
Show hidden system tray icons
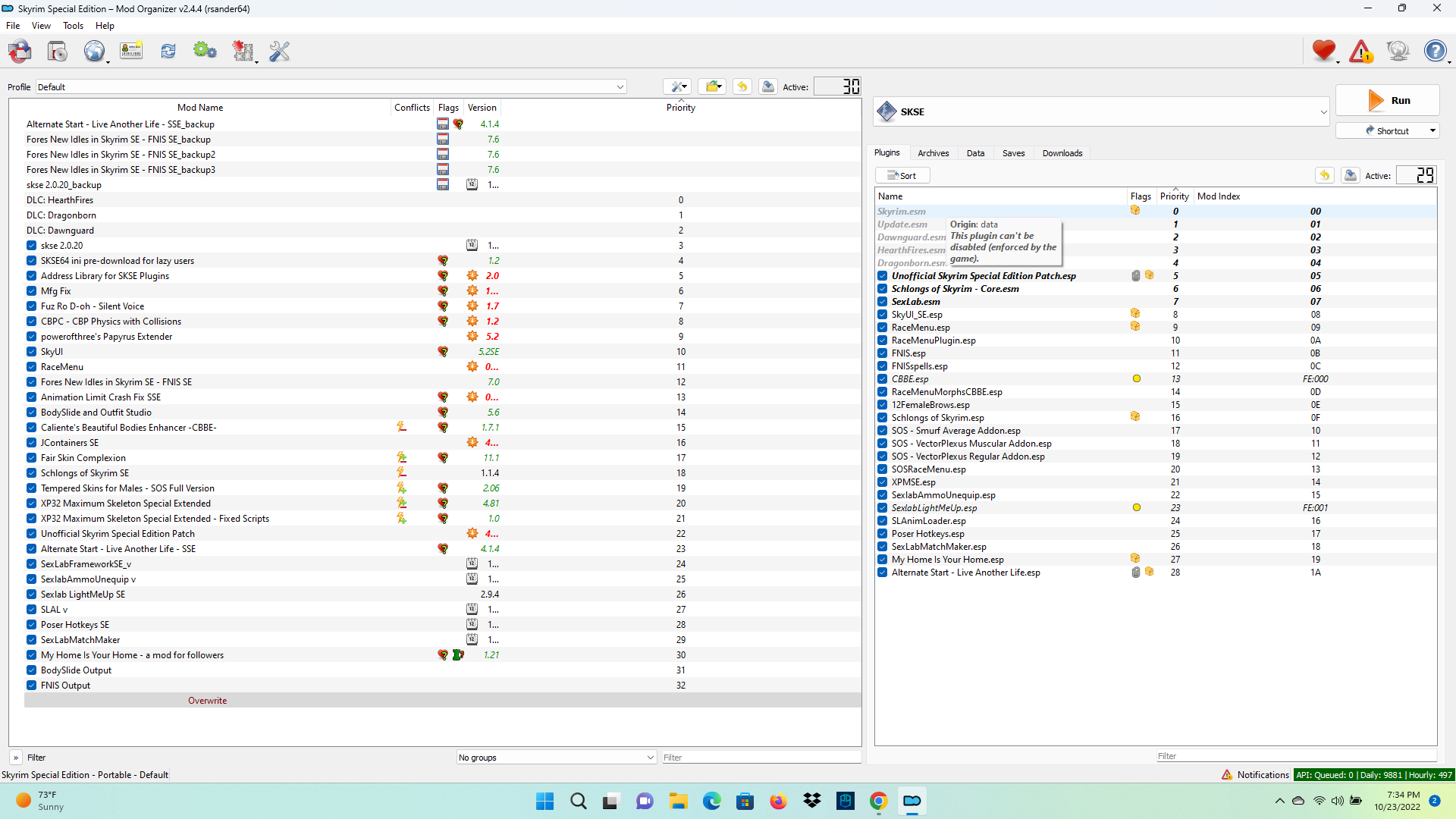point(1280,801)
